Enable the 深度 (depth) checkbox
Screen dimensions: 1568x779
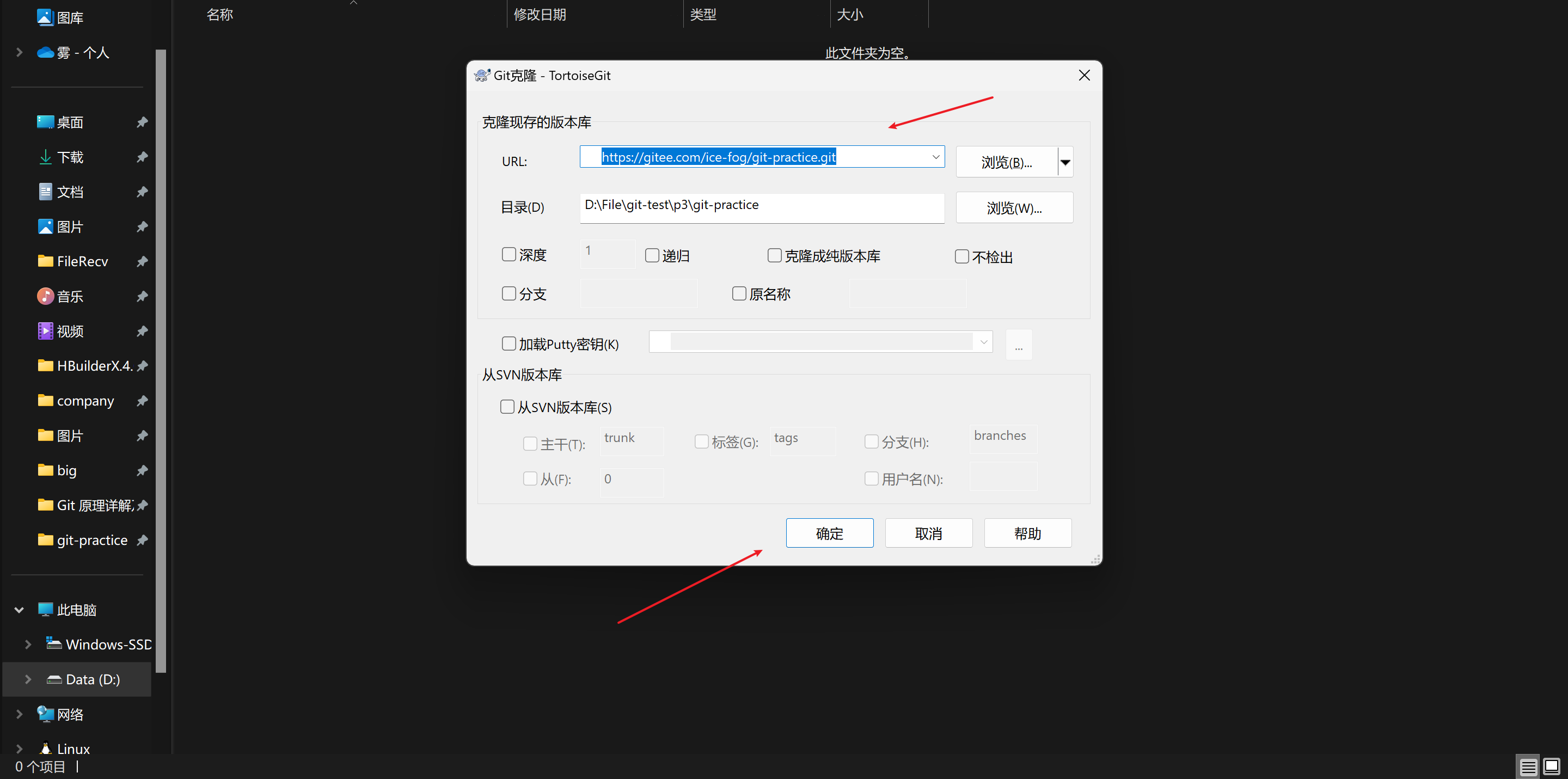509,254
